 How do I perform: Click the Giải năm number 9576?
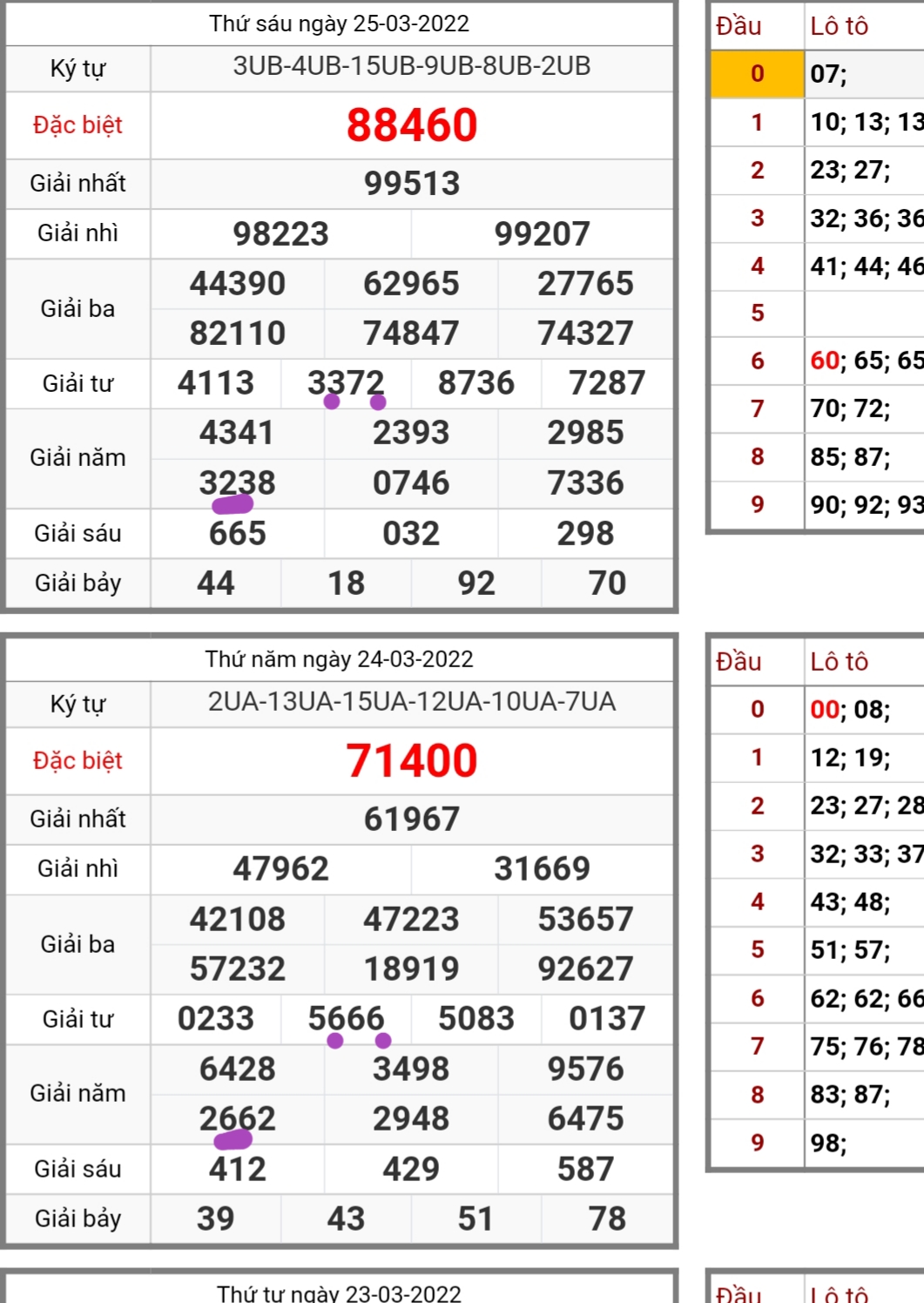coord(585,1069)
